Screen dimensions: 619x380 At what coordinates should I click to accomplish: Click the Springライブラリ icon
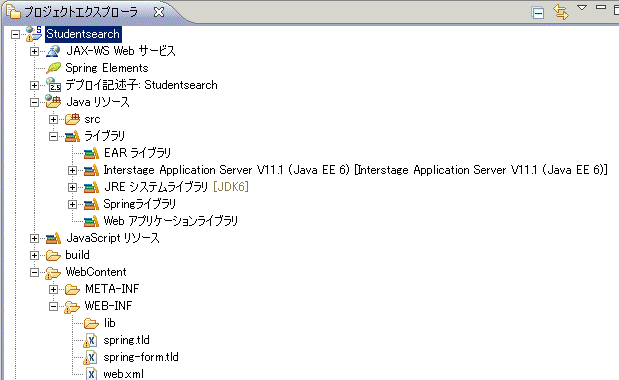(92, 204)
